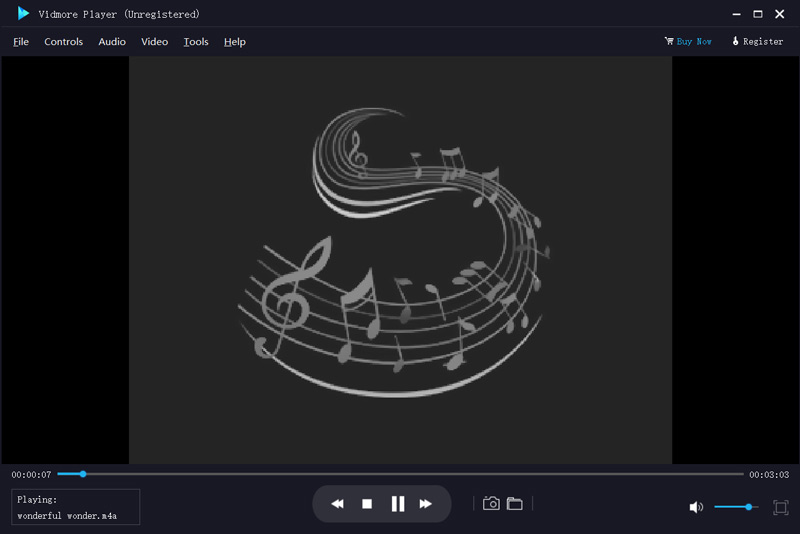Click the Buy Now link
The height and width of the screenshot is (534, 800).
coord(688,42)
